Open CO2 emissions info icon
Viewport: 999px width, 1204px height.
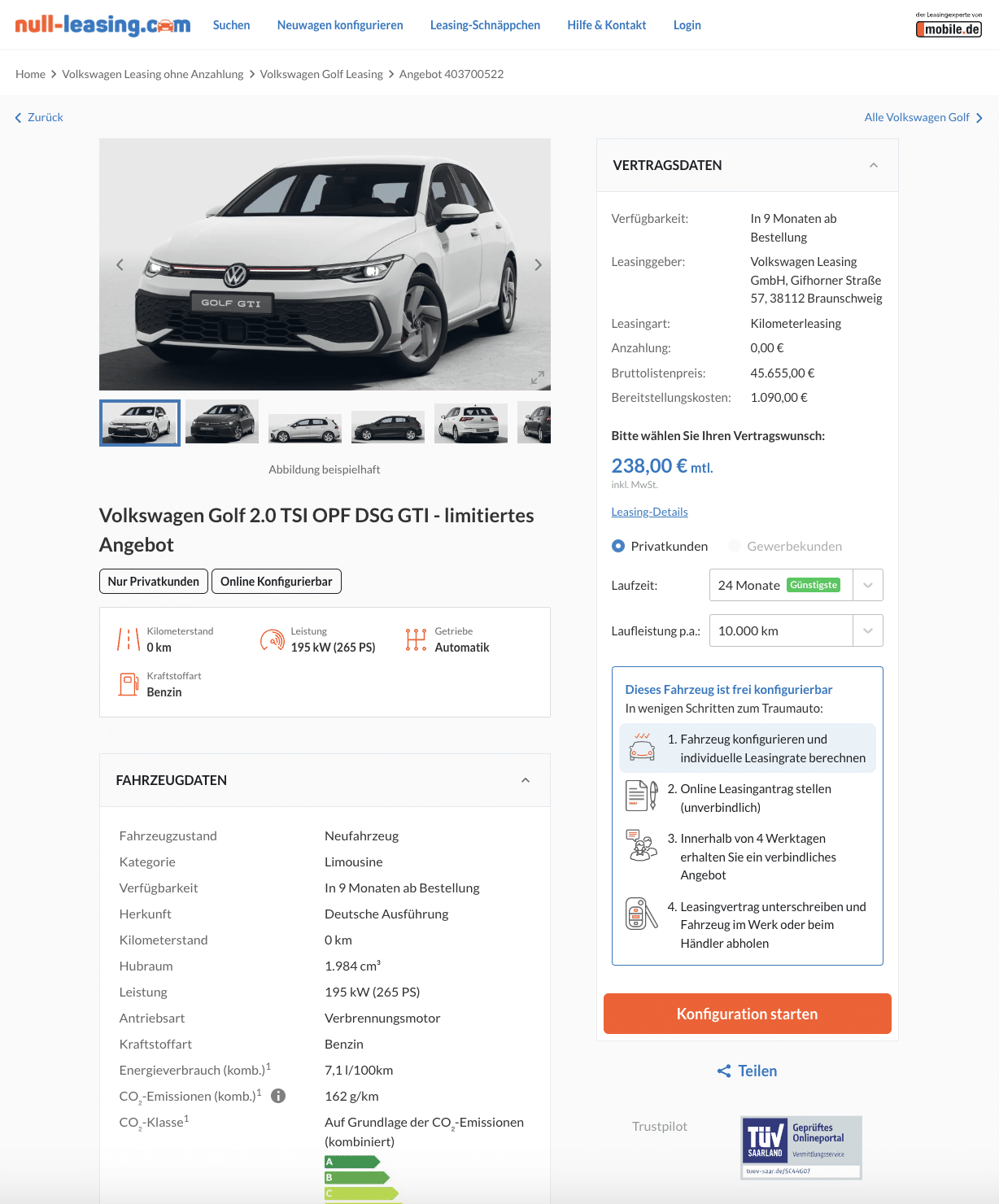278,1096
